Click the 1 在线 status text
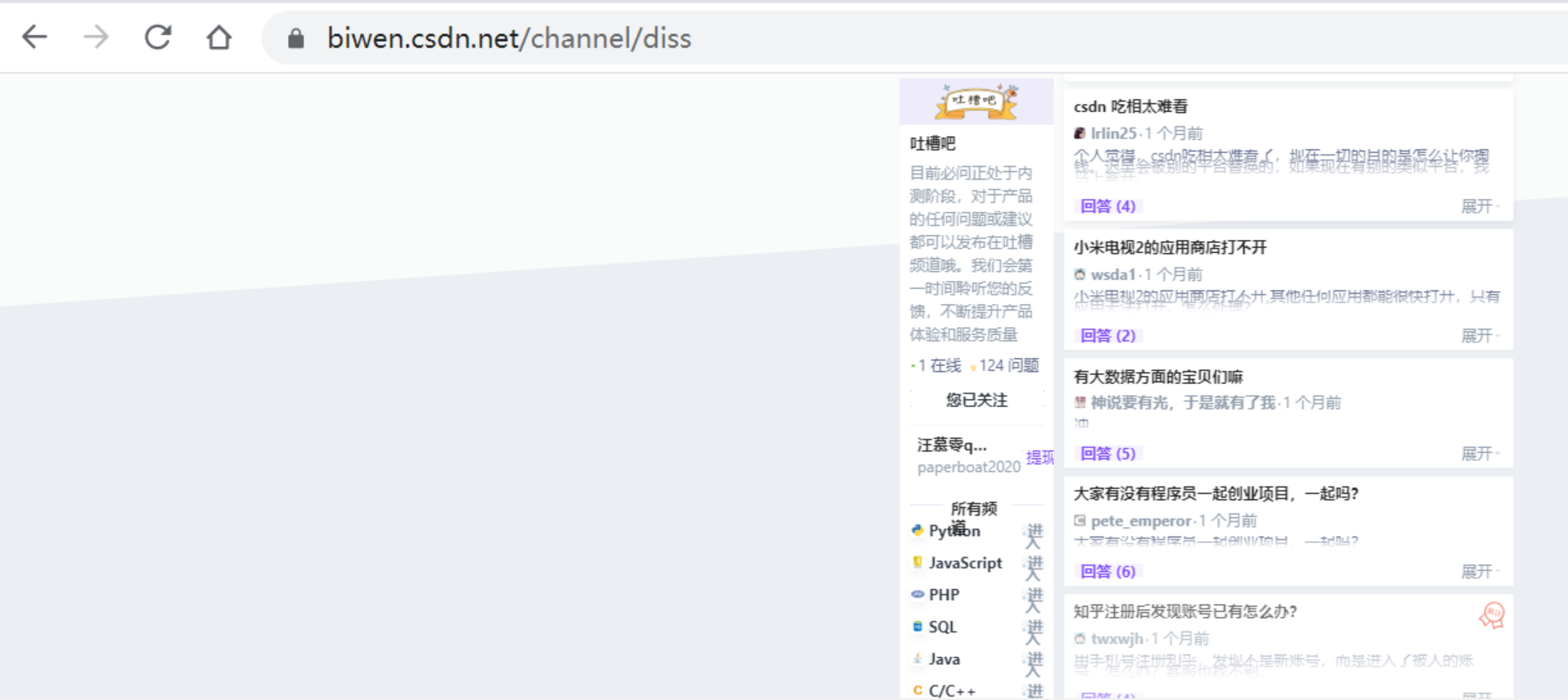1568x700 pixels. (939, 366)
